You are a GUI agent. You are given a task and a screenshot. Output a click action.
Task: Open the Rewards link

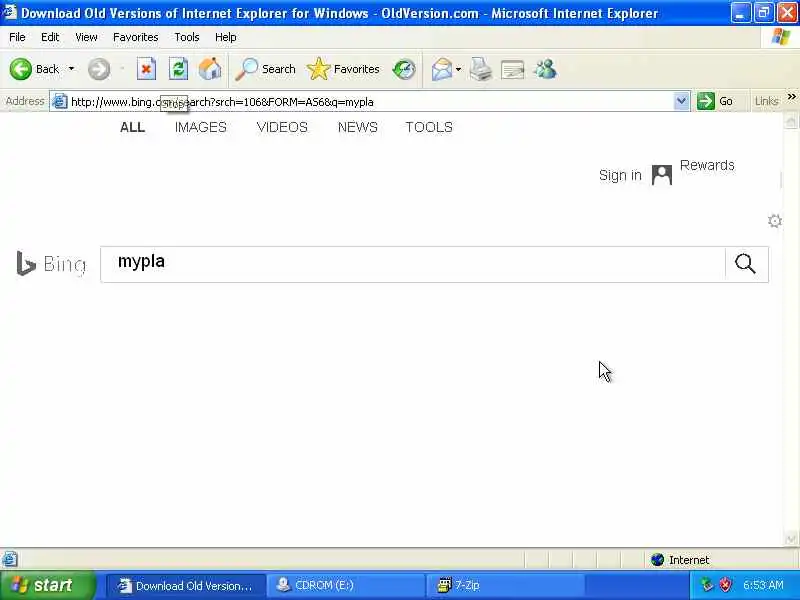[707, 165]
